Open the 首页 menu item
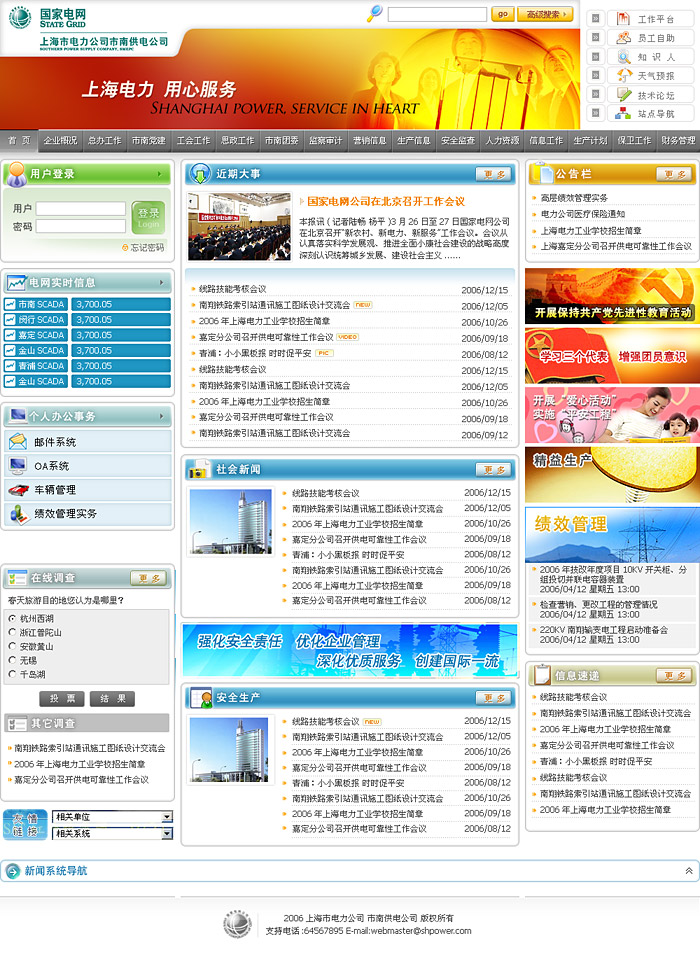The width and height of the screenshot is (700, 957). click(19, 140)
